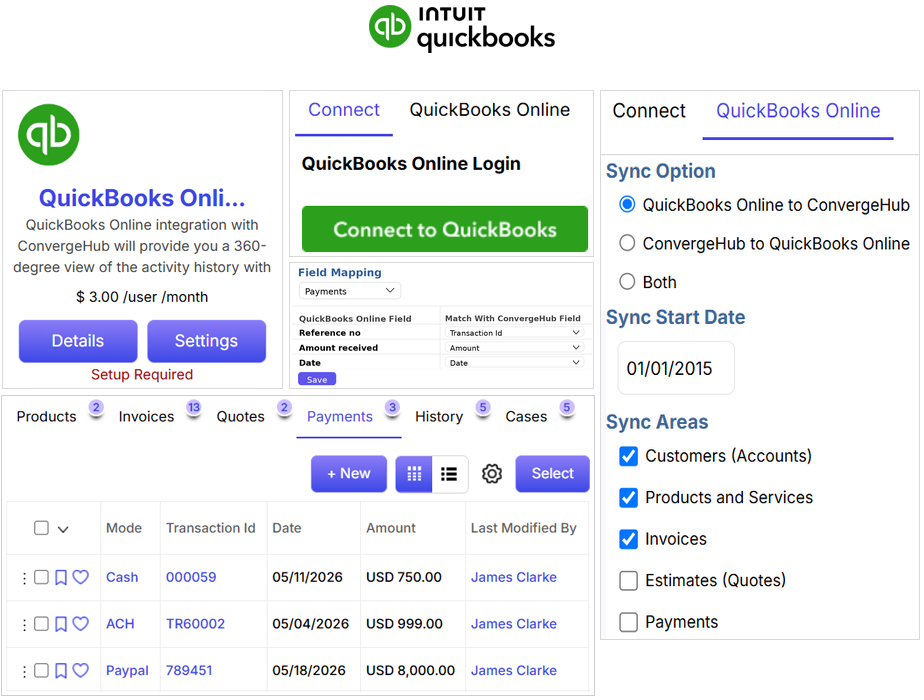The image size is (924, 700).
Task: Favorite the Cash payment row heart
Action: point(81,577)
